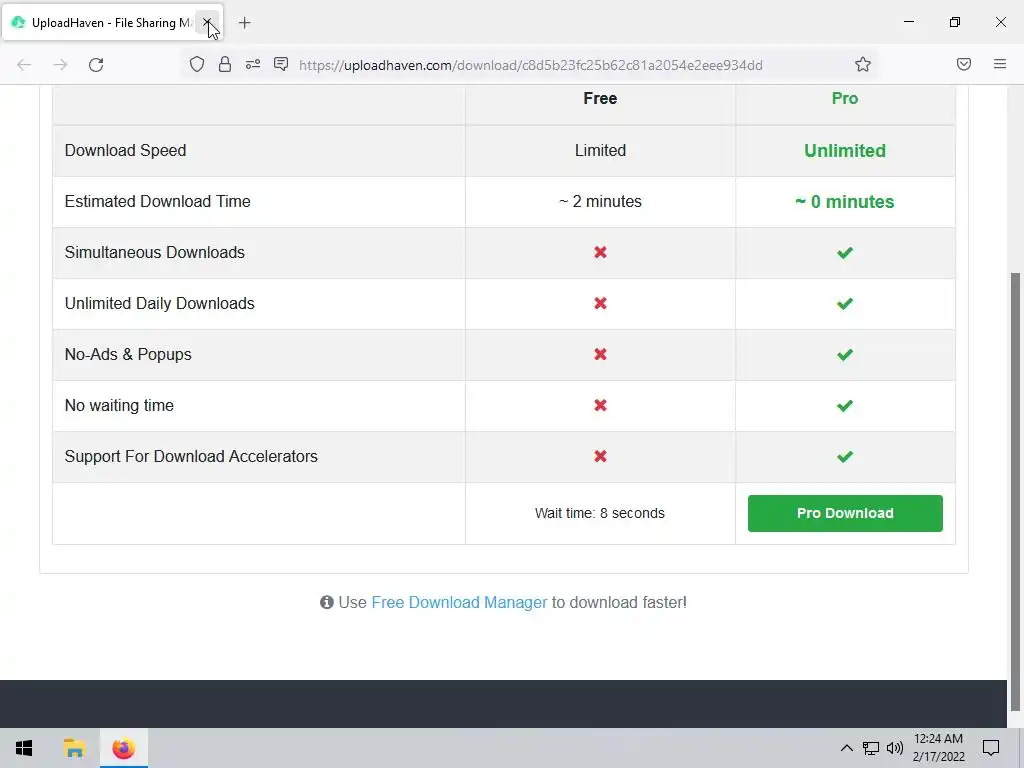This screenshot has width=1024, height=768.
Task: Open File Explorer from the taskbar
Action: [74, 748]
